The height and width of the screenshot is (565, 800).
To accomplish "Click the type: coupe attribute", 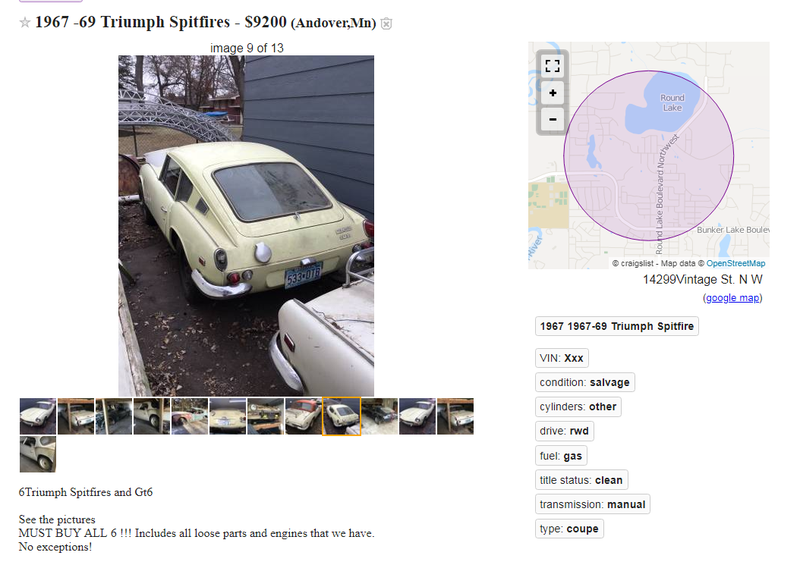I will (569, 529).
